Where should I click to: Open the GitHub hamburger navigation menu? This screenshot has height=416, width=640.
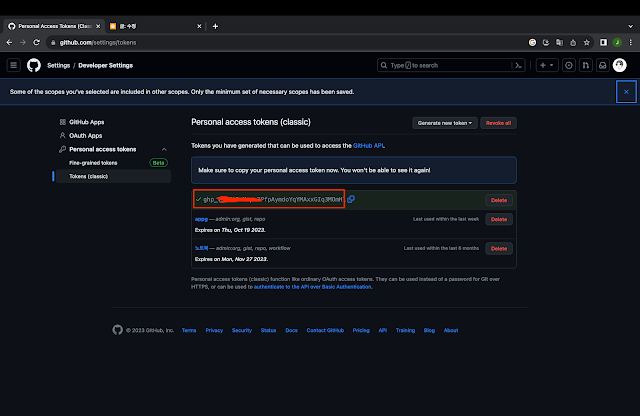click(x=13, y=65)
